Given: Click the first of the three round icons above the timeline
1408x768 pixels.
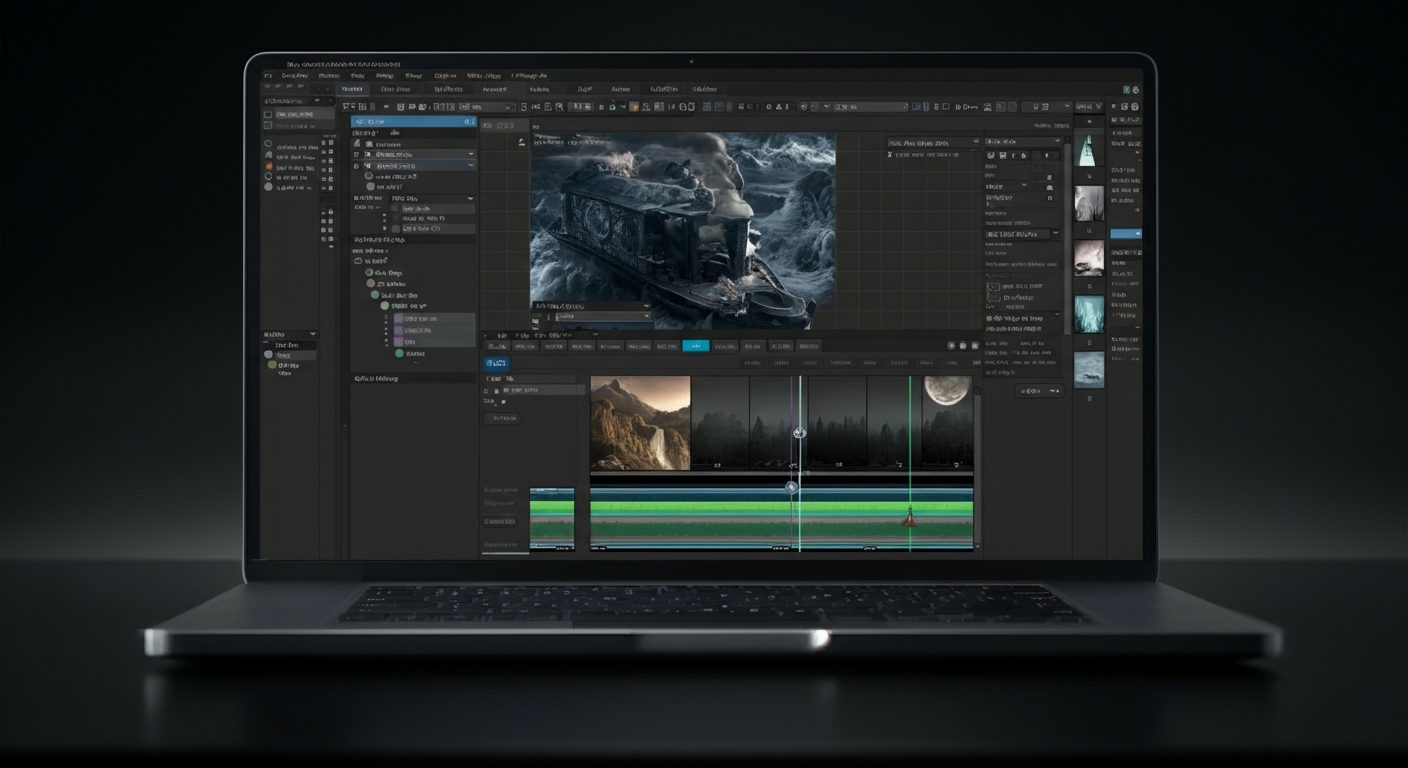Looking at the screenshot, I should pos(950,345).
